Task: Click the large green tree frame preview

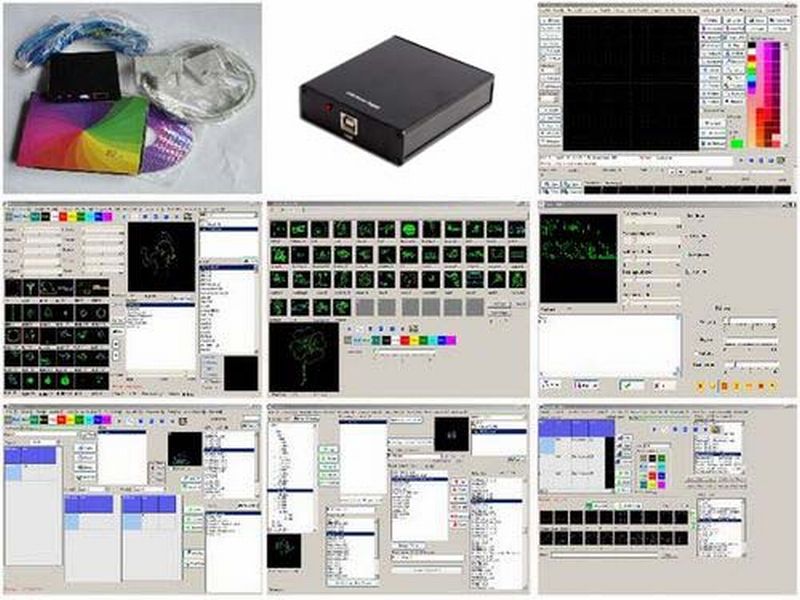Action: (x=303, y=356)
